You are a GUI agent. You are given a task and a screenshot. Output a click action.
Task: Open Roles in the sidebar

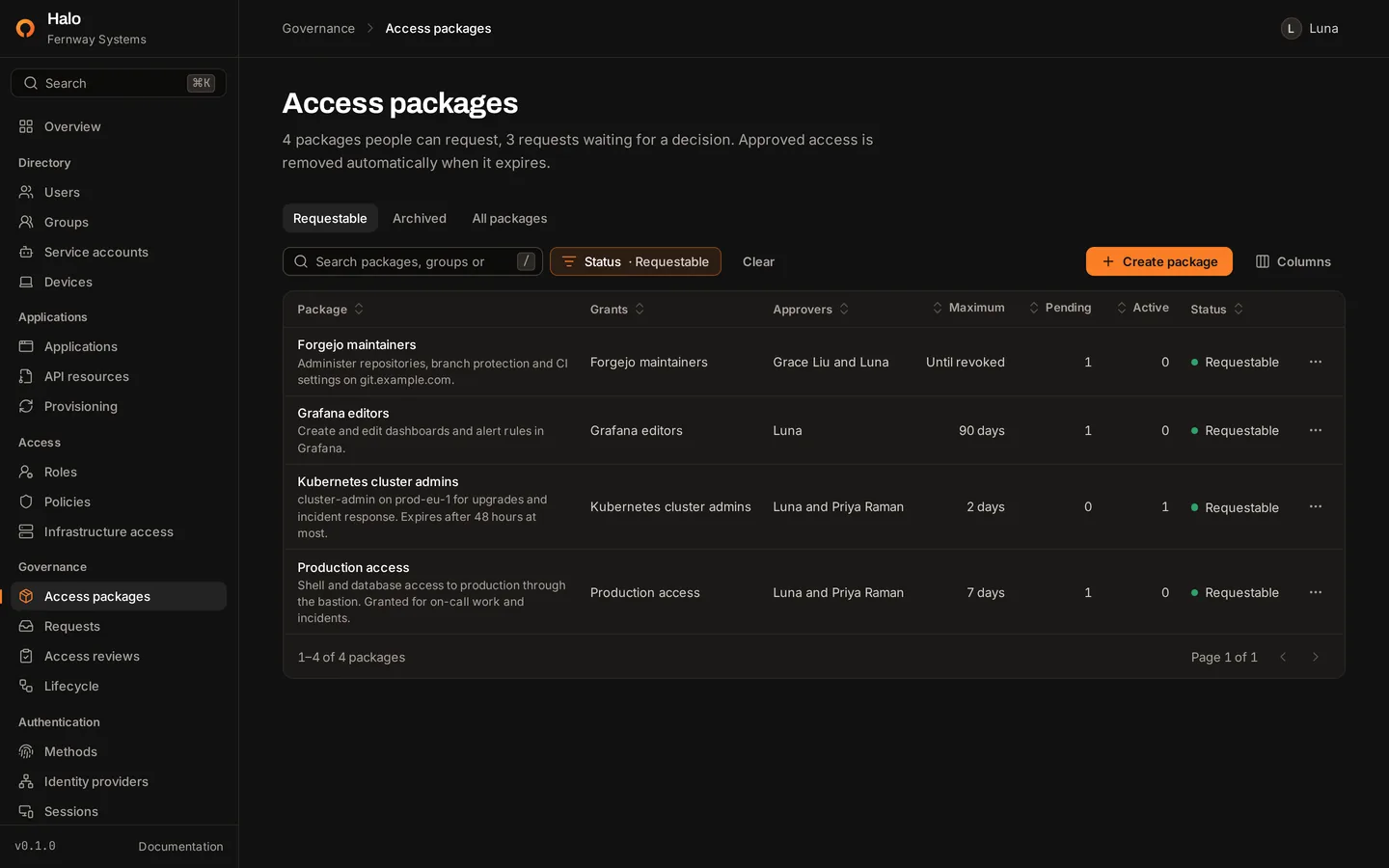pyautogui.click(x=119, y=472)
